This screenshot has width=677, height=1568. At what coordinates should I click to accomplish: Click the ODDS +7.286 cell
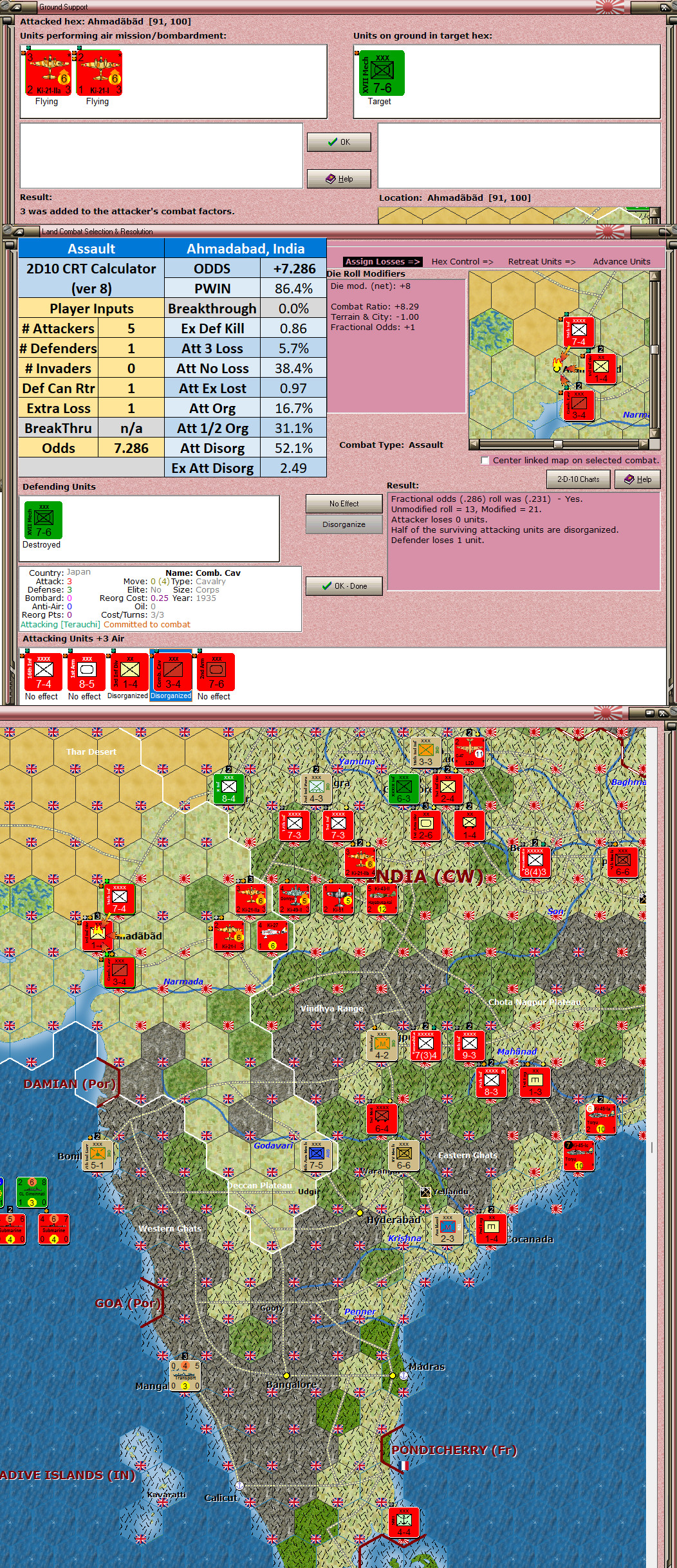pos(294,269)
